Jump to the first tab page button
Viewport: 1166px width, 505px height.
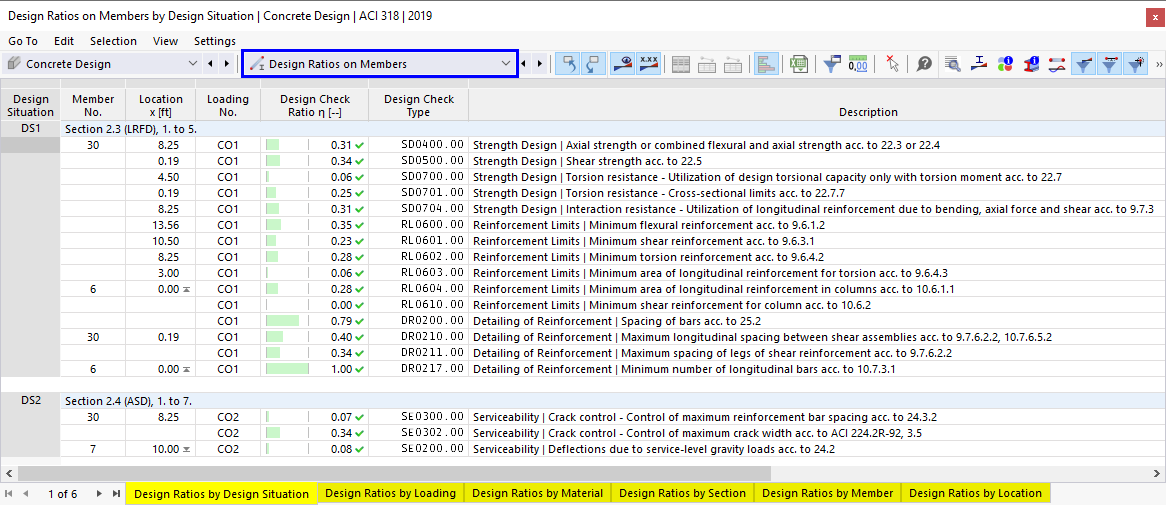(9, 493)
